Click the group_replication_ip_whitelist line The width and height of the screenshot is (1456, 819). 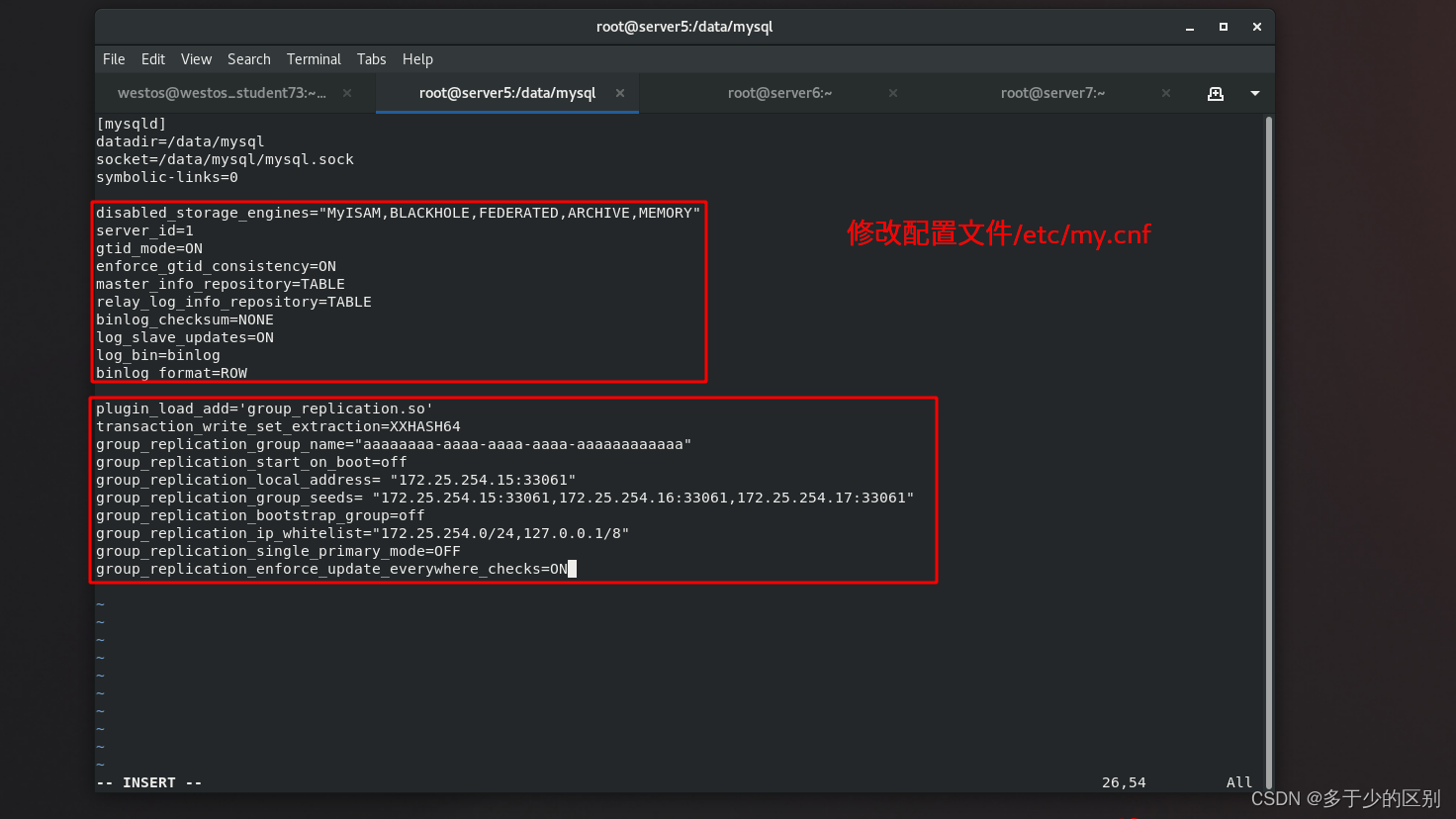363,533
